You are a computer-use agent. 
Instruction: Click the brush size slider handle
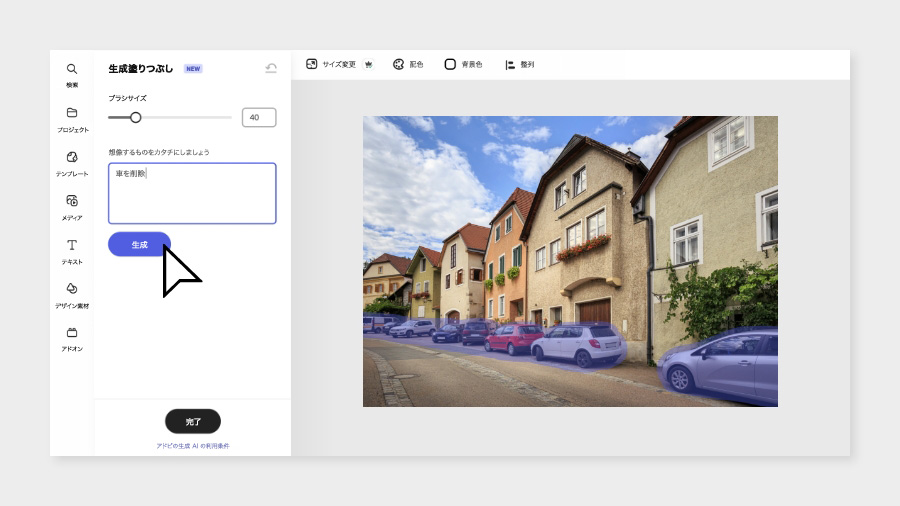[135, 118]
